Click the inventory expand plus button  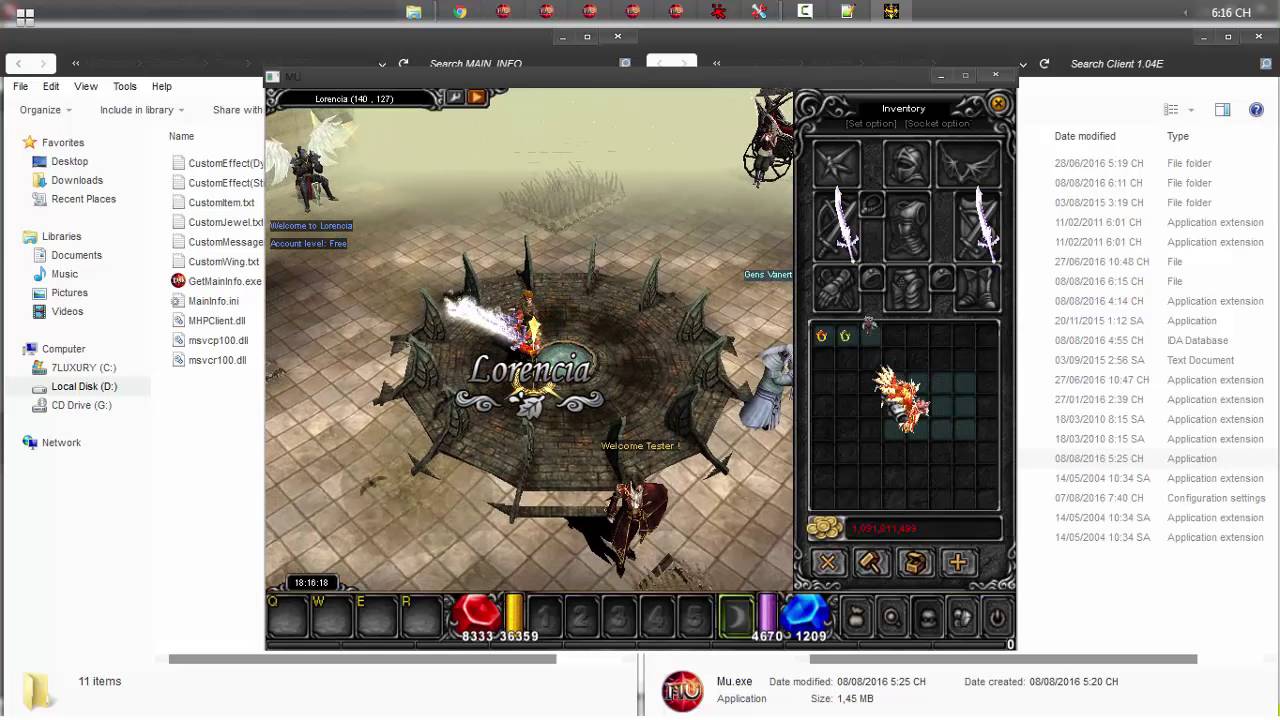957,563
